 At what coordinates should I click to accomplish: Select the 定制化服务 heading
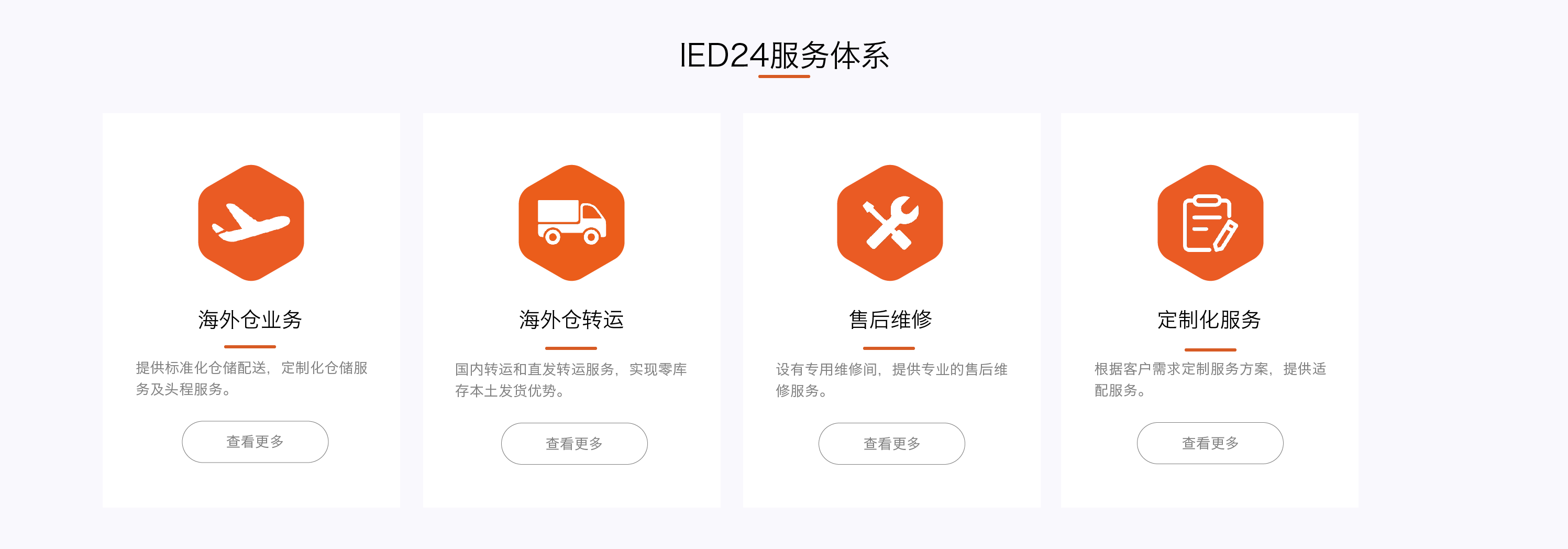pos(1209,320)
